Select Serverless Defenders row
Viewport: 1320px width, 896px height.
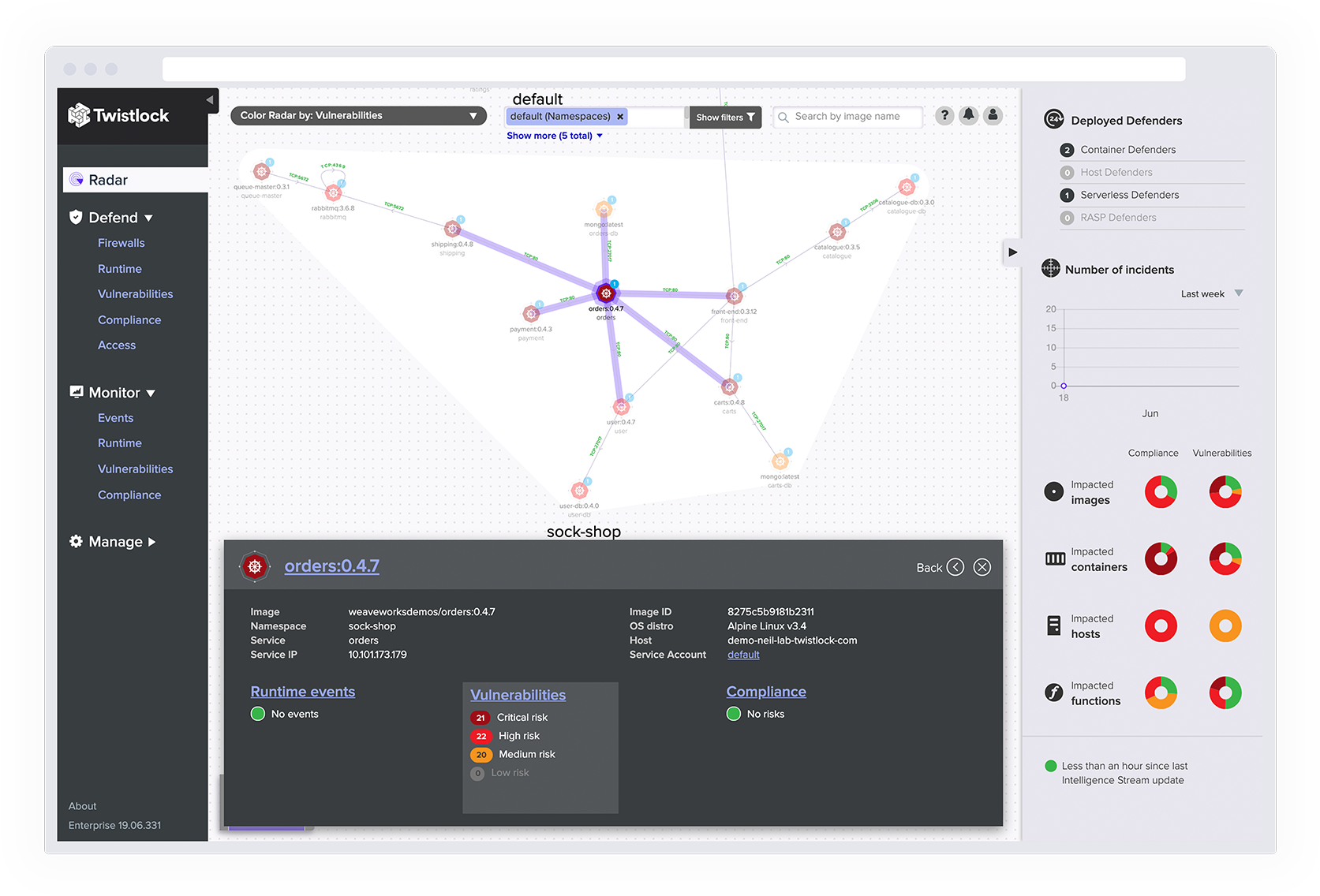click(x=1152, y=195)
